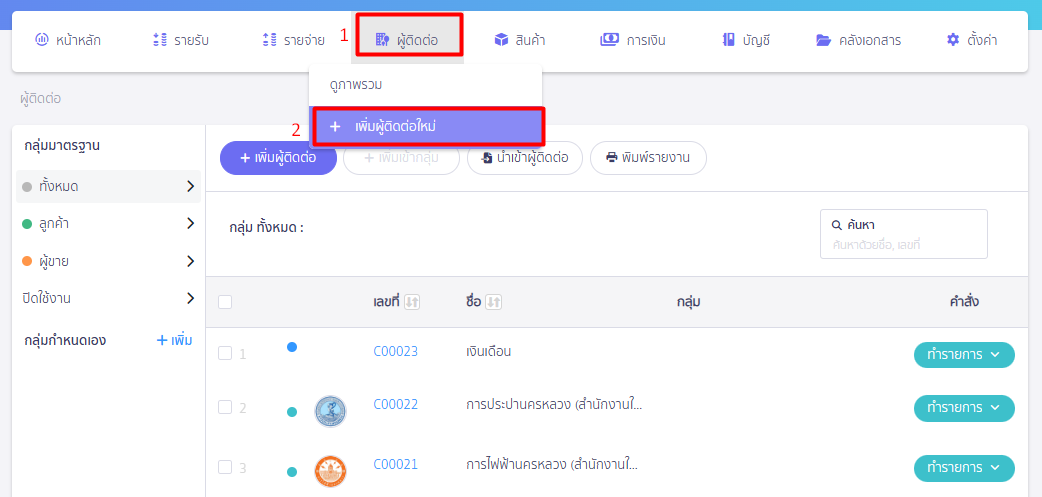Open ทำรายการ dropdown for C00023

(x=964, y=355)
